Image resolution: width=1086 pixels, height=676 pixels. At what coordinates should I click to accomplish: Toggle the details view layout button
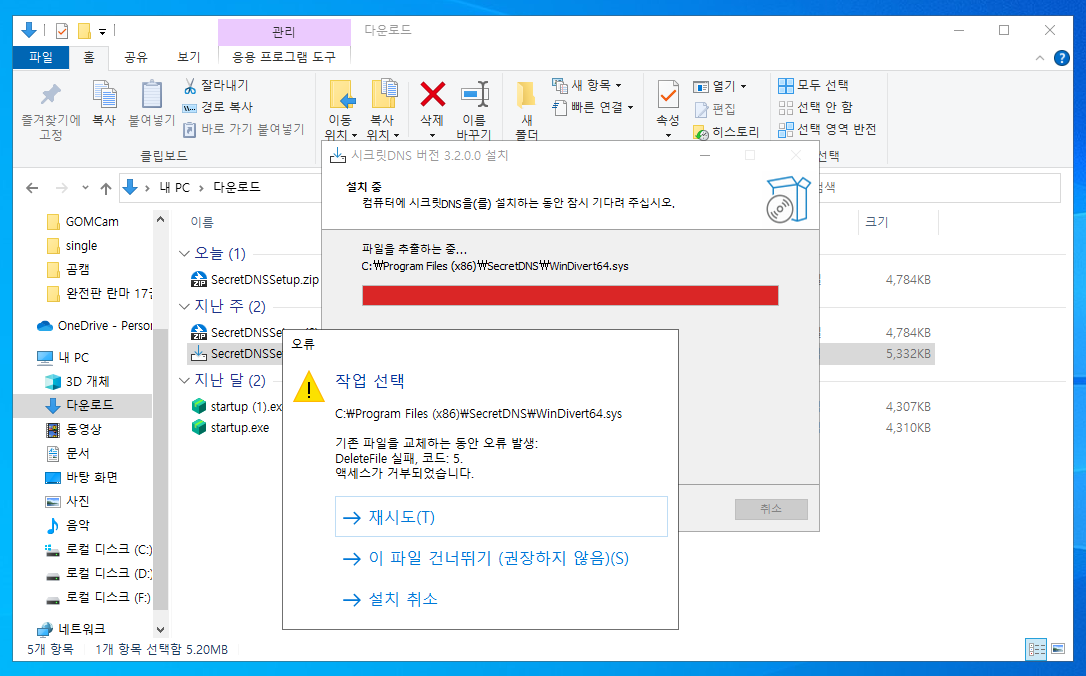pos(1036,649)
